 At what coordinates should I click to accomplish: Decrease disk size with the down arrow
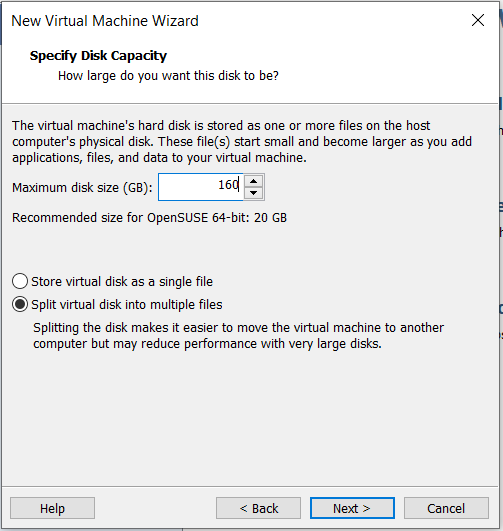pyautogui.click(x=253, y=193)
